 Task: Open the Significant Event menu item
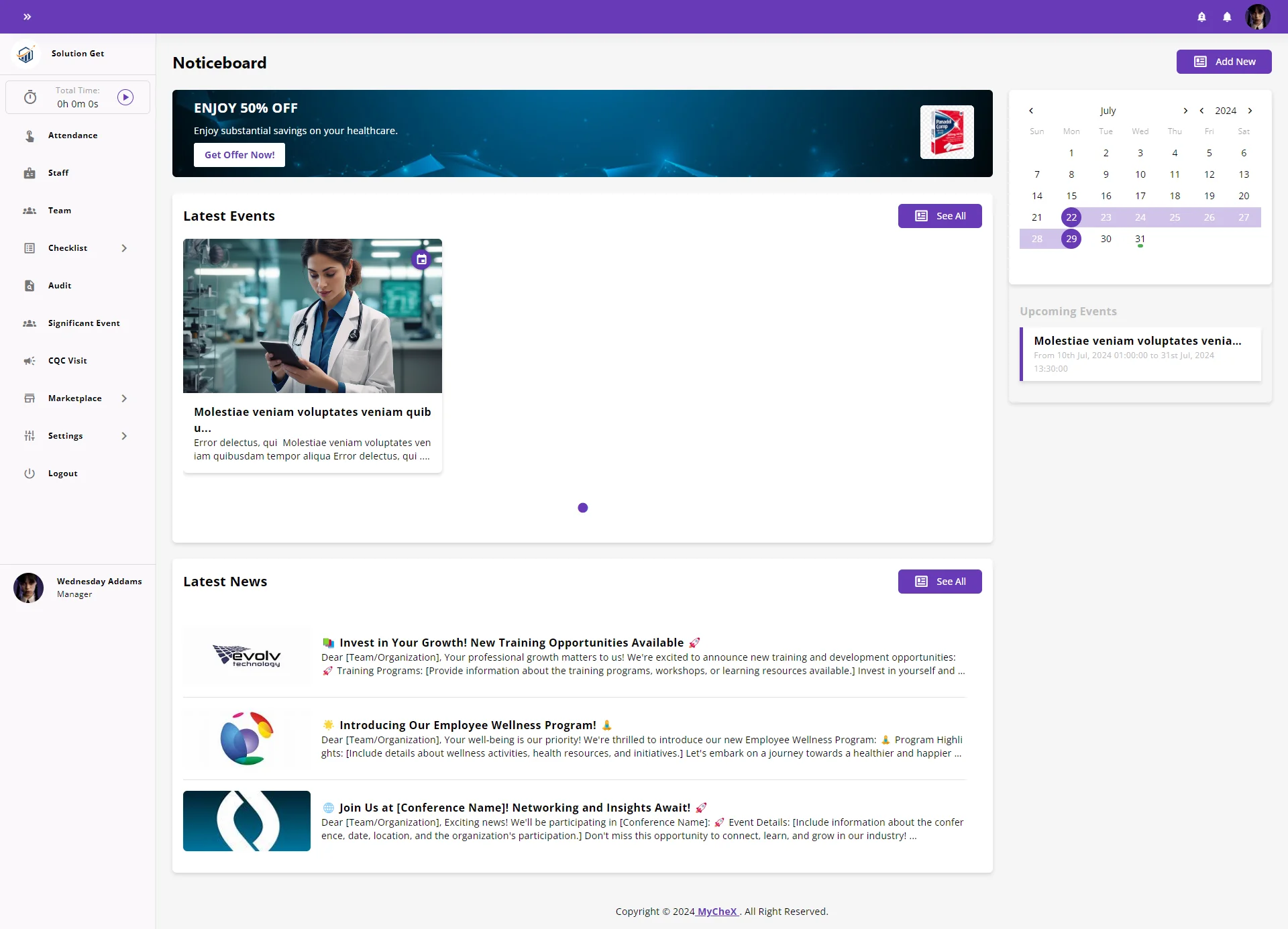click(x=84, y=323)
